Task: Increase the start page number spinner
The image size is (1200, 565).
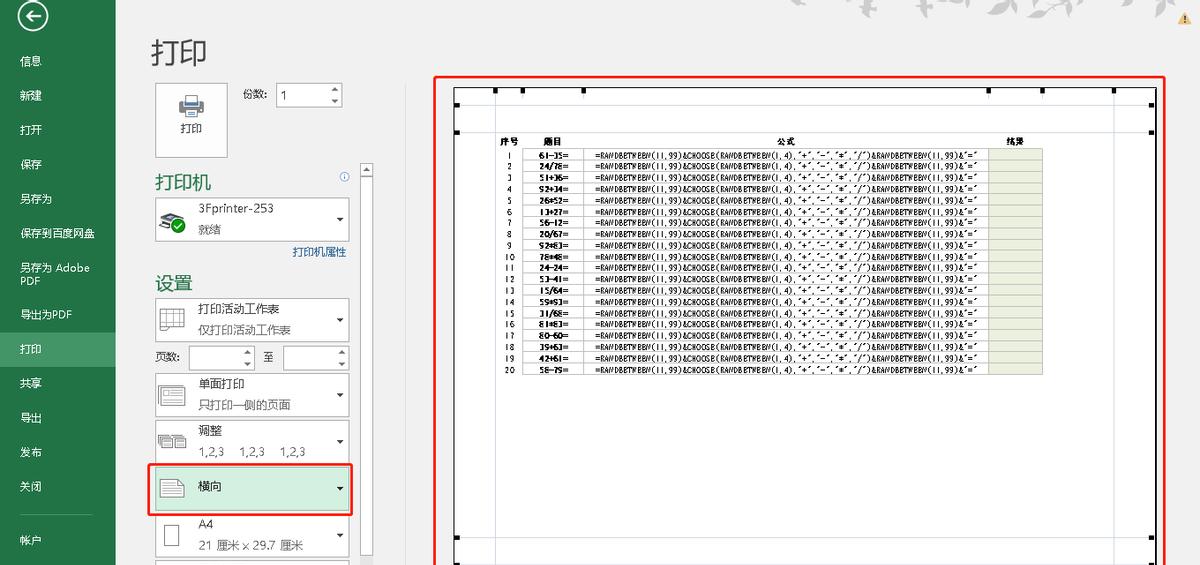Action: pyautogui.click(x=250, y=352)
